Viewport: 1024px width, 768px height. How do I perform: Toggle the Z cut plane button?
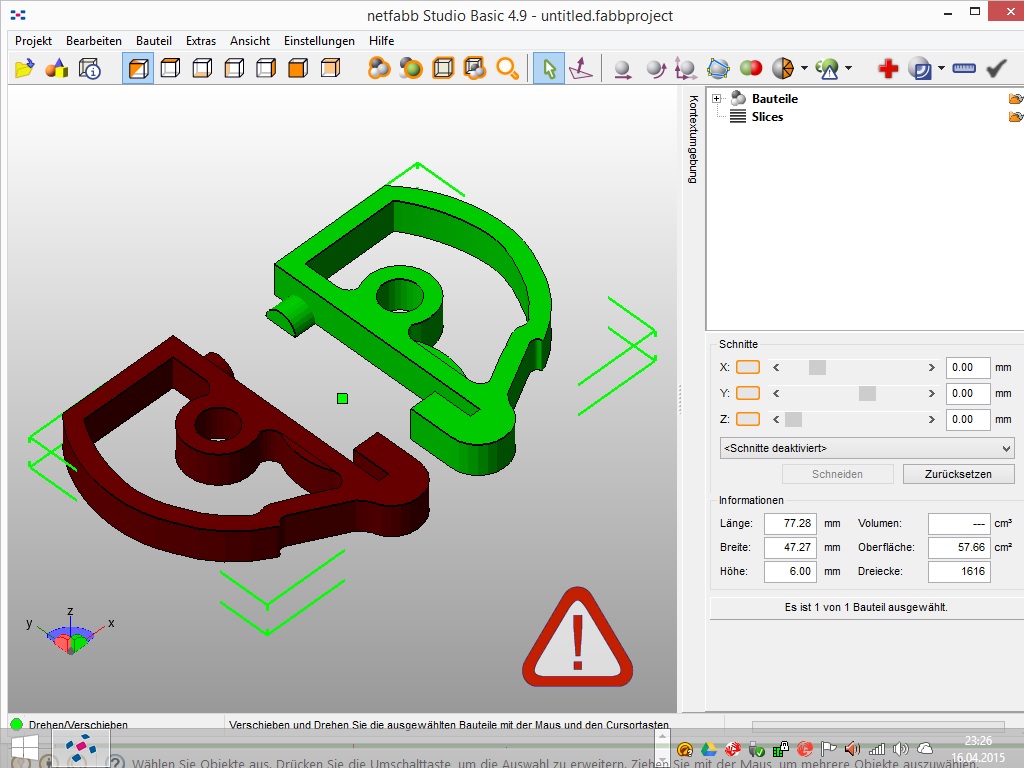coord(748,419)
